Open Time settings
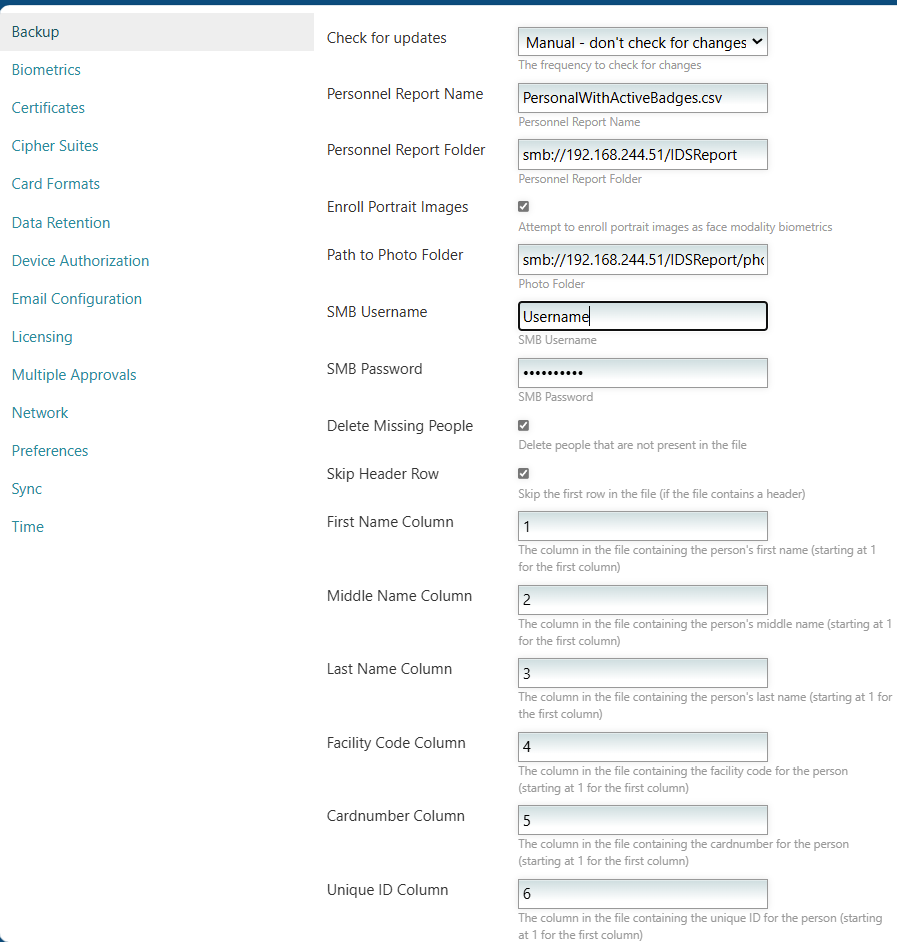Screen dimensions: 897x942 pyautogui.click(x=28, y=527)
